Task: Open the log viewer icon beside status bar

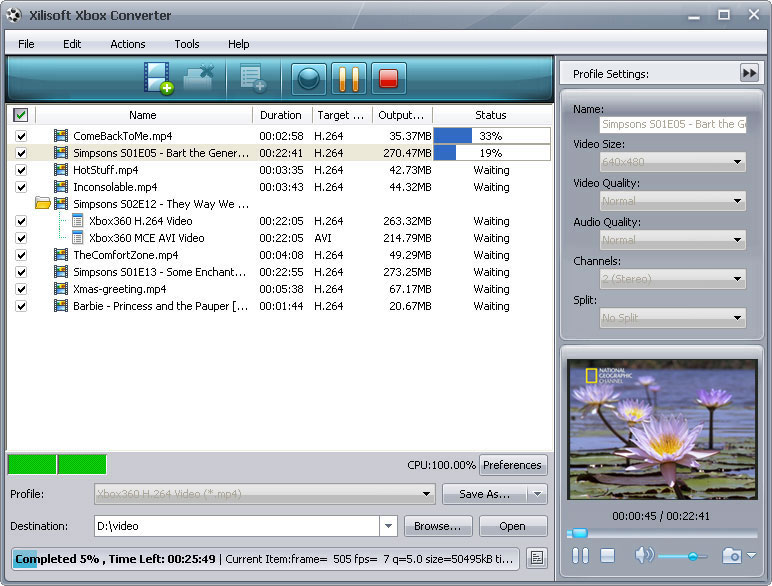Action: tap(537, 558)
